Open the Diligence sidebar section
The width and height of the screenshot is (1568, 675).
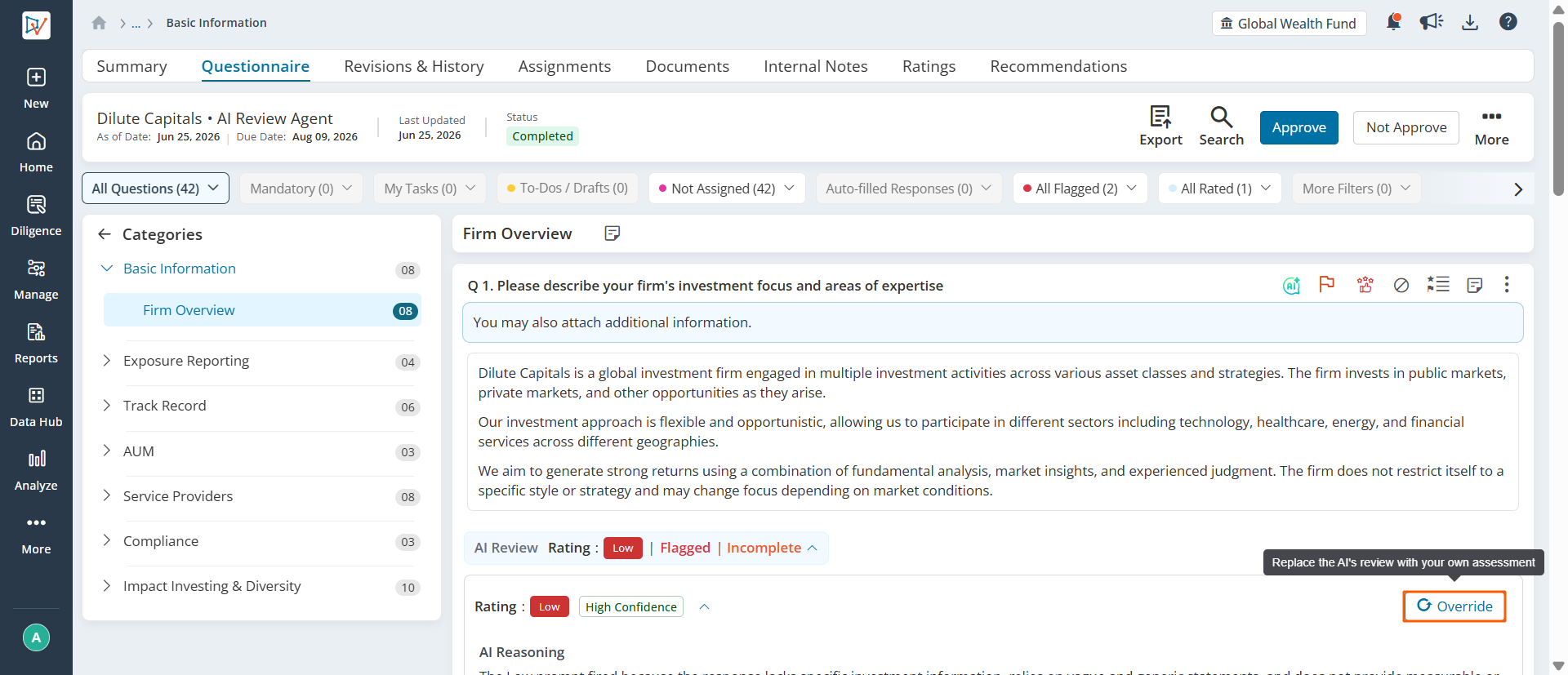pos(36,215)
